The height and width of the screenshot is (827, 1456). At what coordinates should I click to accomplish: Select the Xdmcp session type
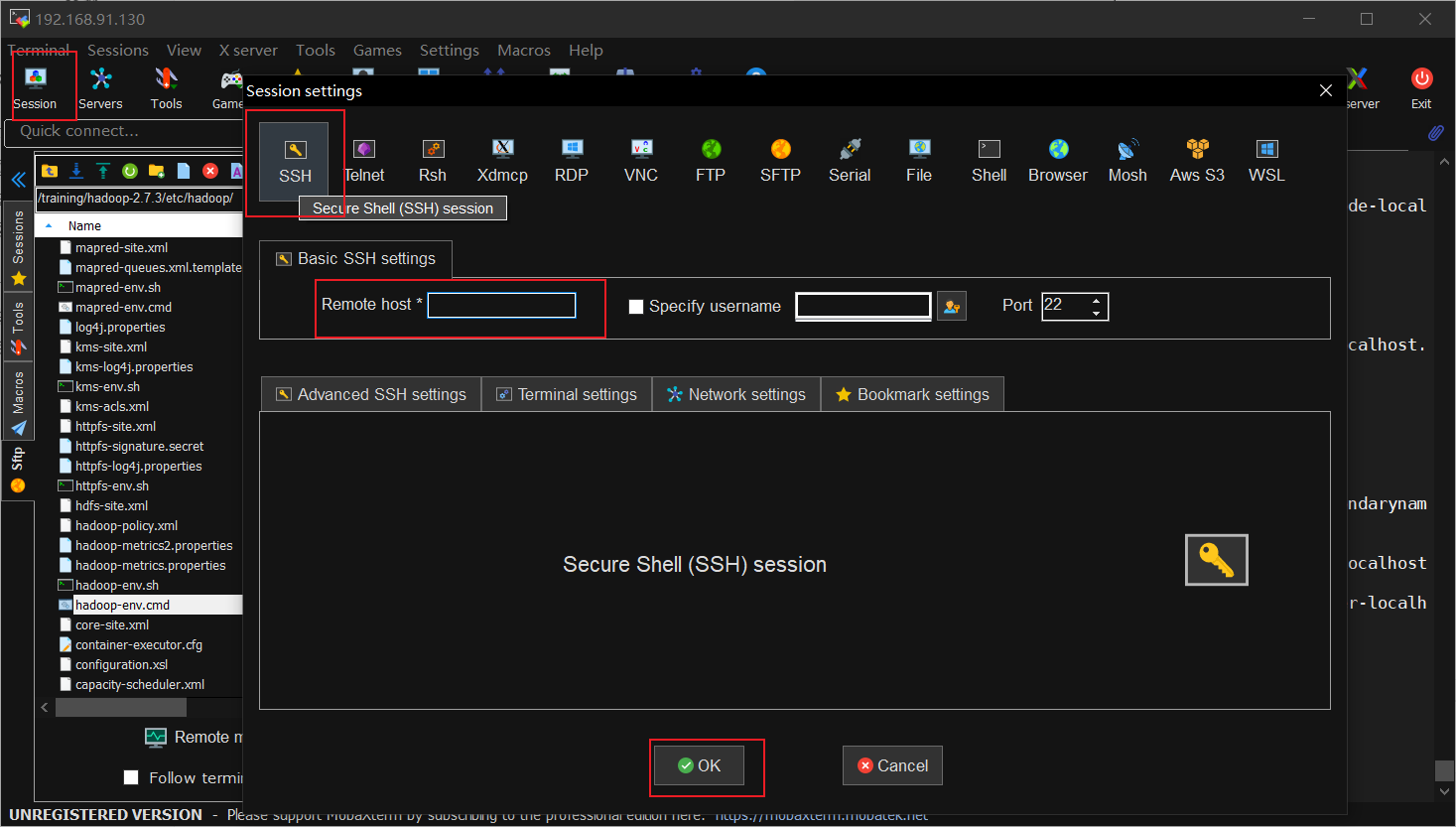coord(502,162)
